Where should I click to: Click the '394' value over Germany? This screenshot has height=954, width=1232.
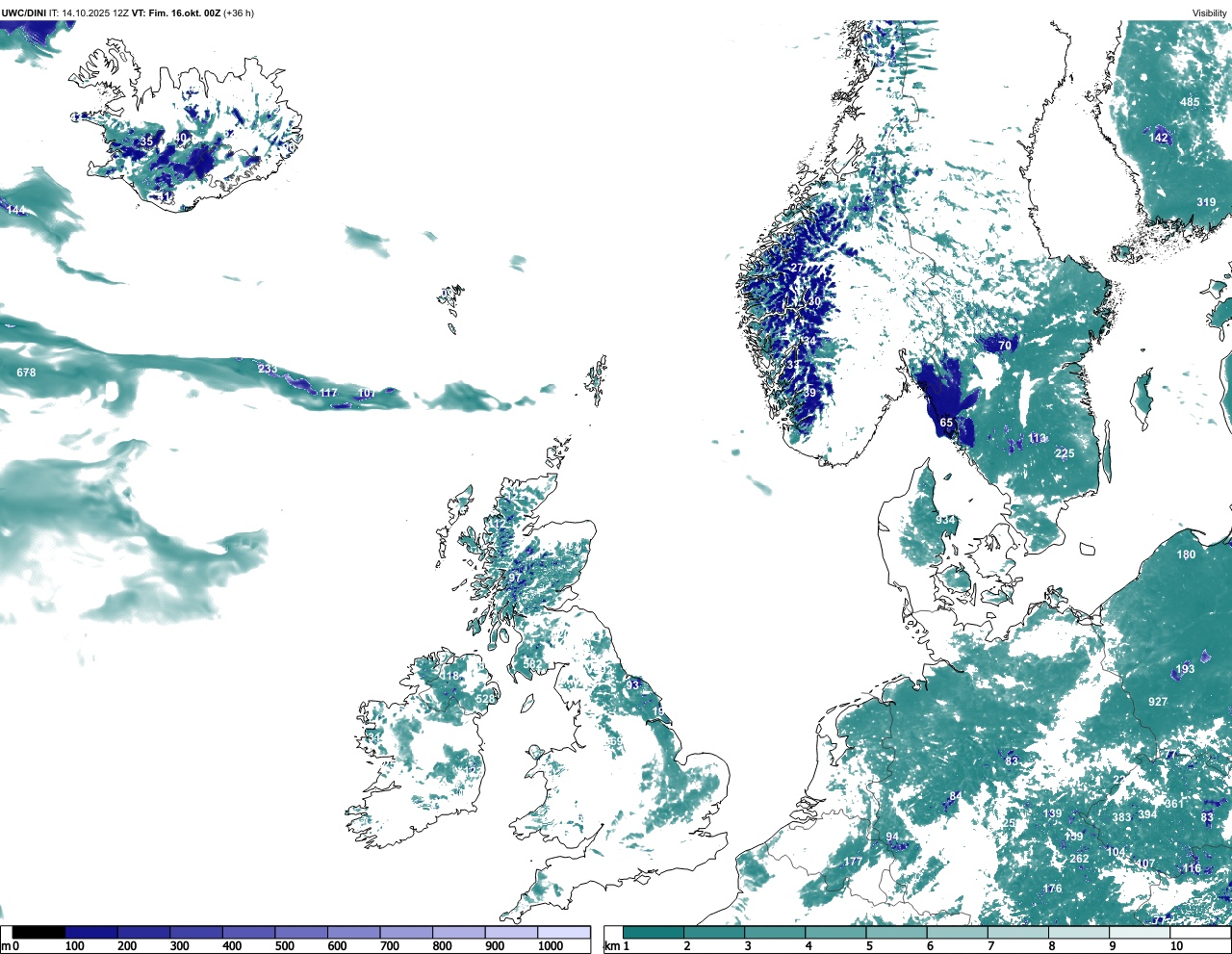(x=1147, y=814)
